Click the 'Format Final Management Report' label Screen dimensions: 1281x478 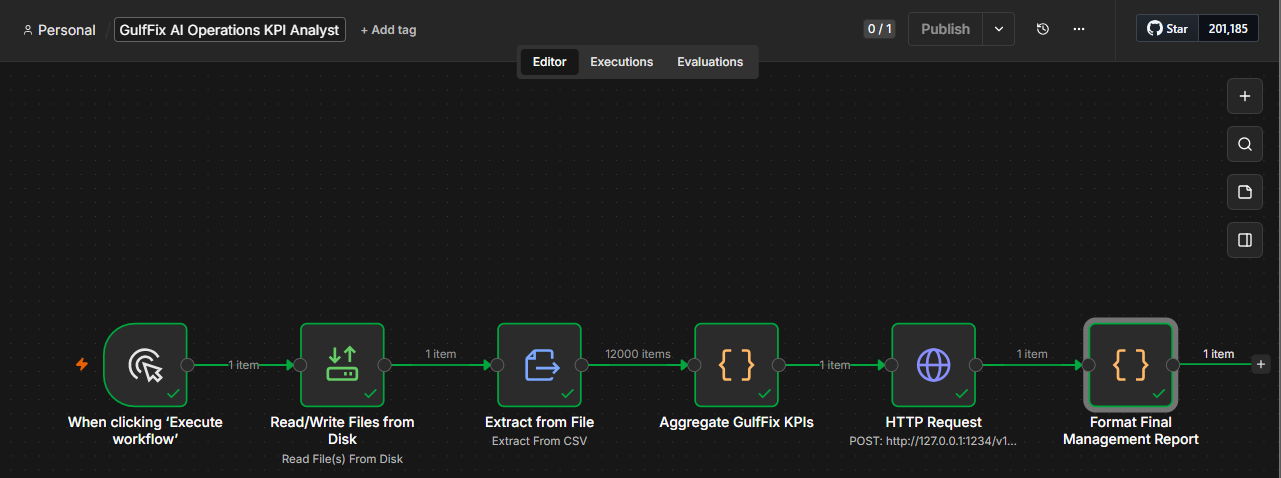point(1130,431)
